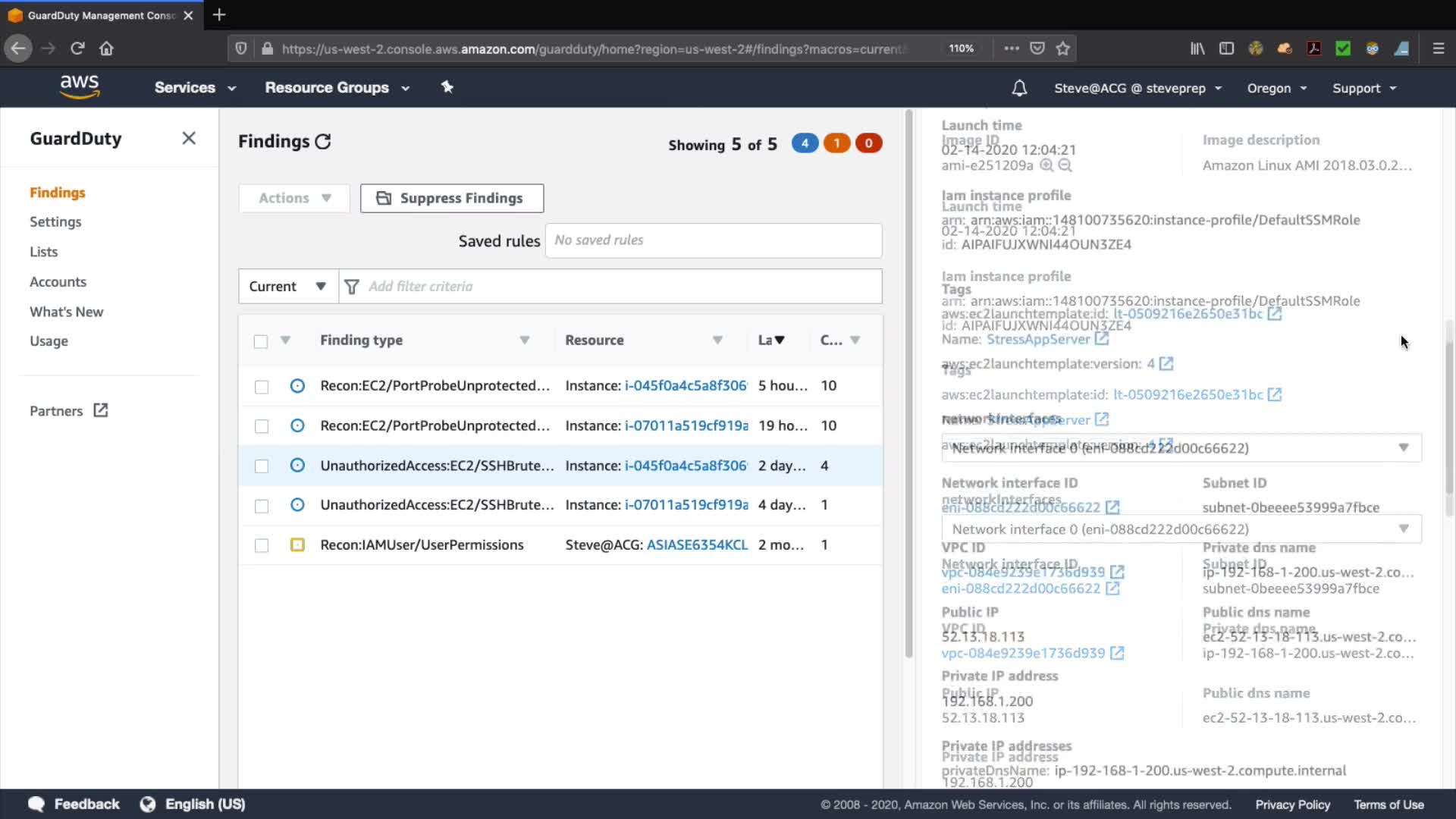This screenshot has height=819, width=1456.
Task: Click the filter funnel icon
Action: [x=352, y=287]
